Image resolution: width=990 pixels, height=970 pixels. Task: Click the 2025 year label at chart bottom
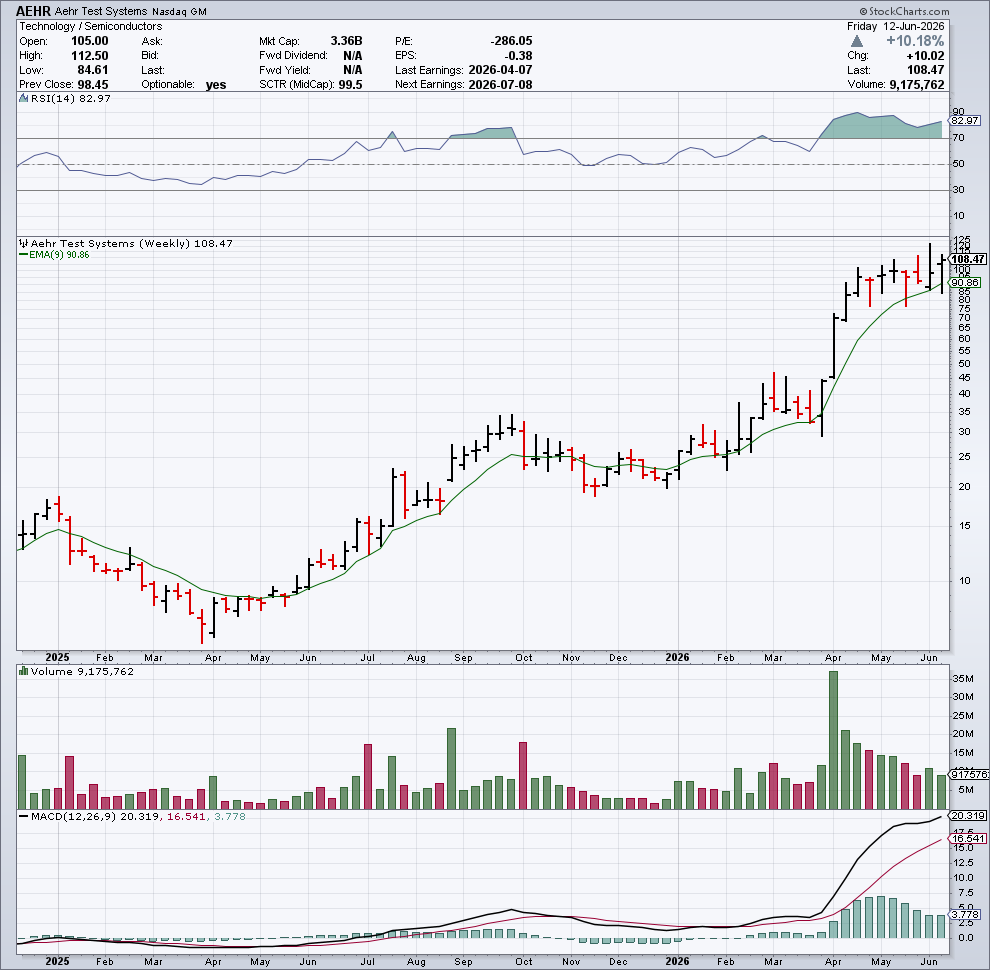point(57,962)
